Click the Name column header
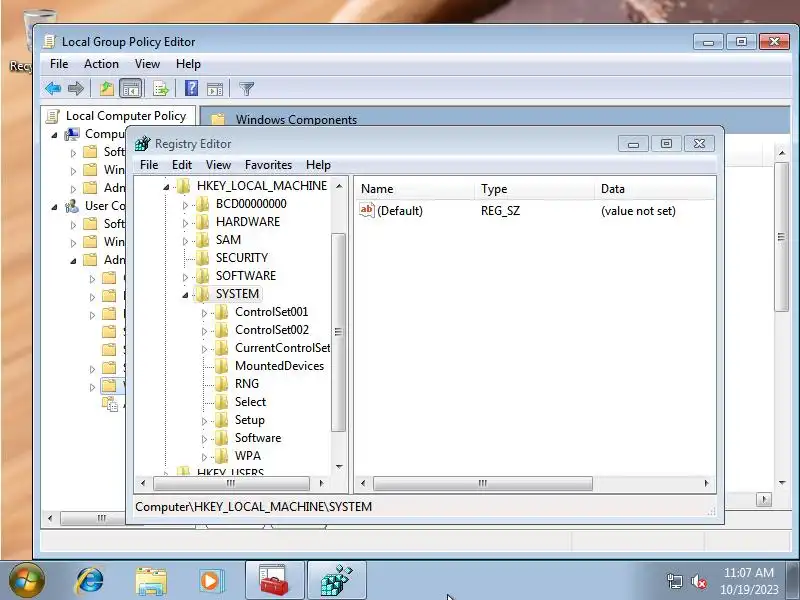 (x=415, y=189)
